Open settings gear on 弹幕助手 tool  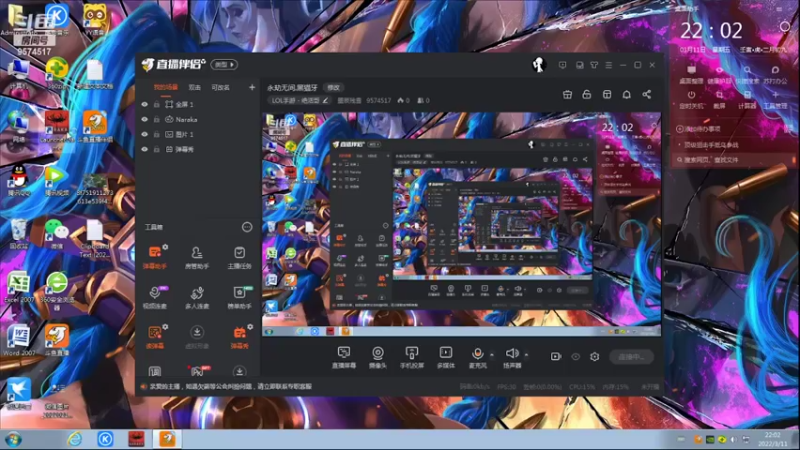click(x=165, y=247)
